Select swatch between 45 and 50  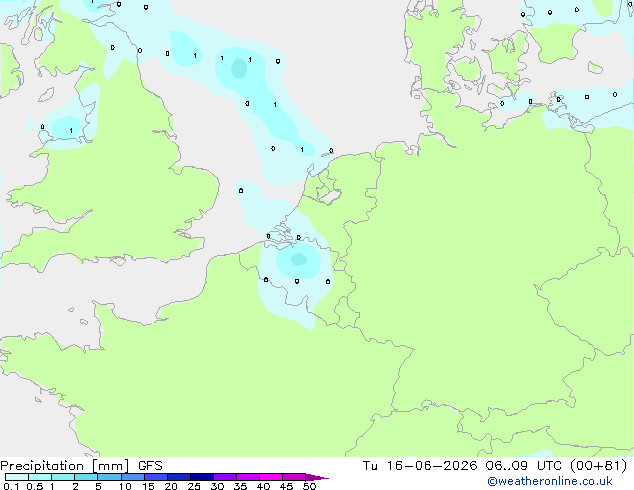click(294, 477)
